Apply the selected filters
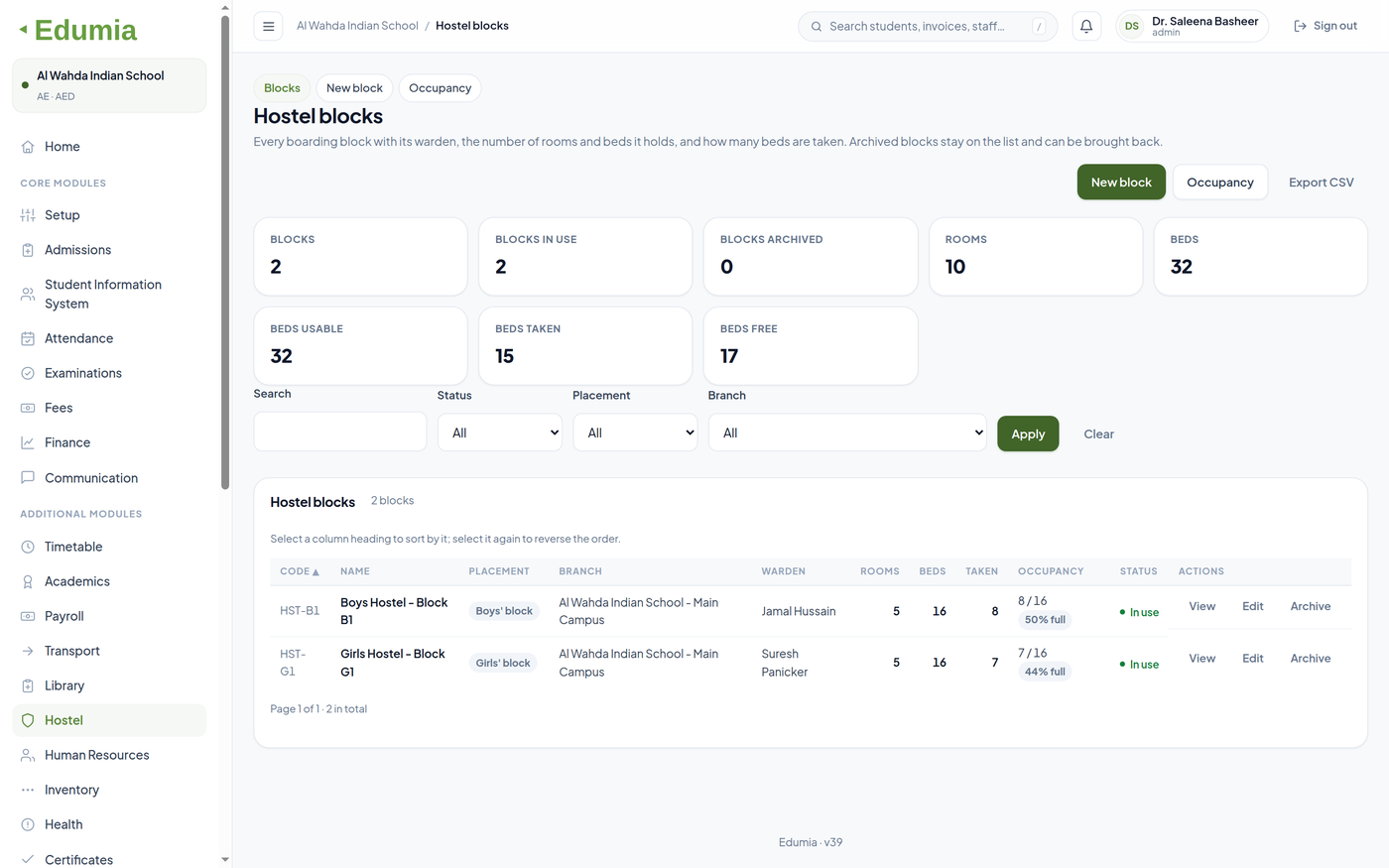 click(x=1028, y=434)
